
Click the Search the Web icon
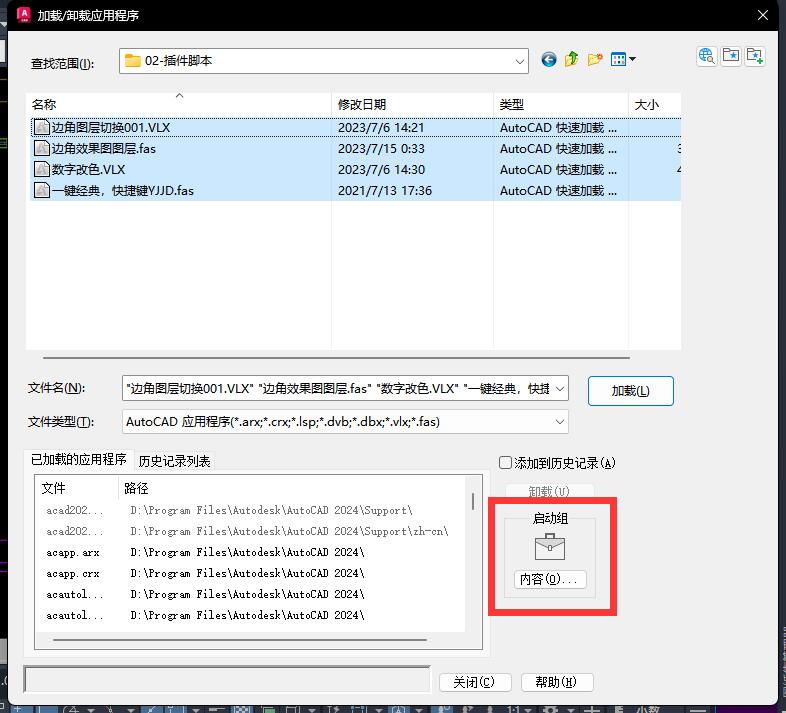point(707,56)
